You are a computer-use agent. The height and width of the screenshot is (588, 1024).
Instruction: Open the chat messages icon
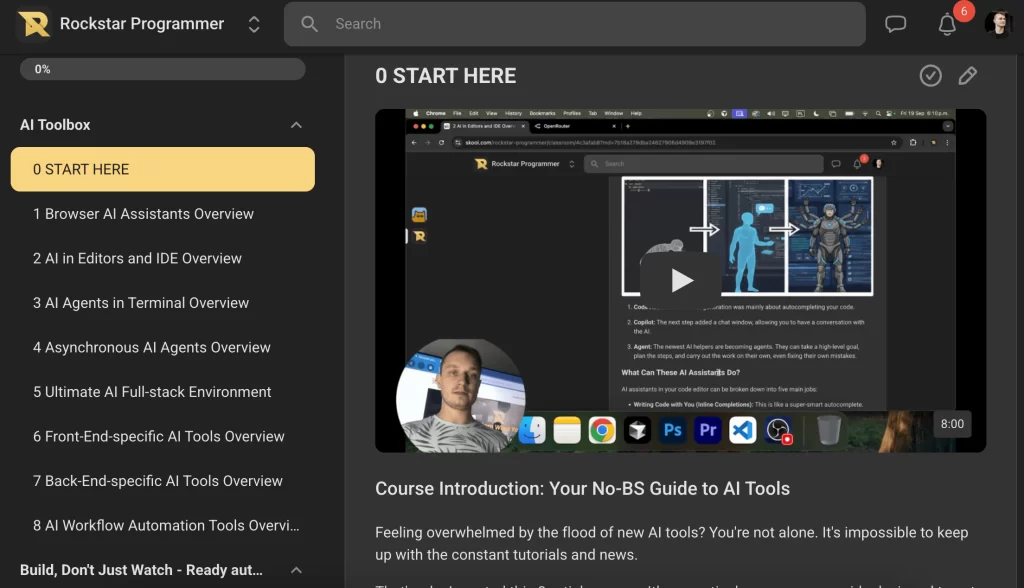[895, 24]
